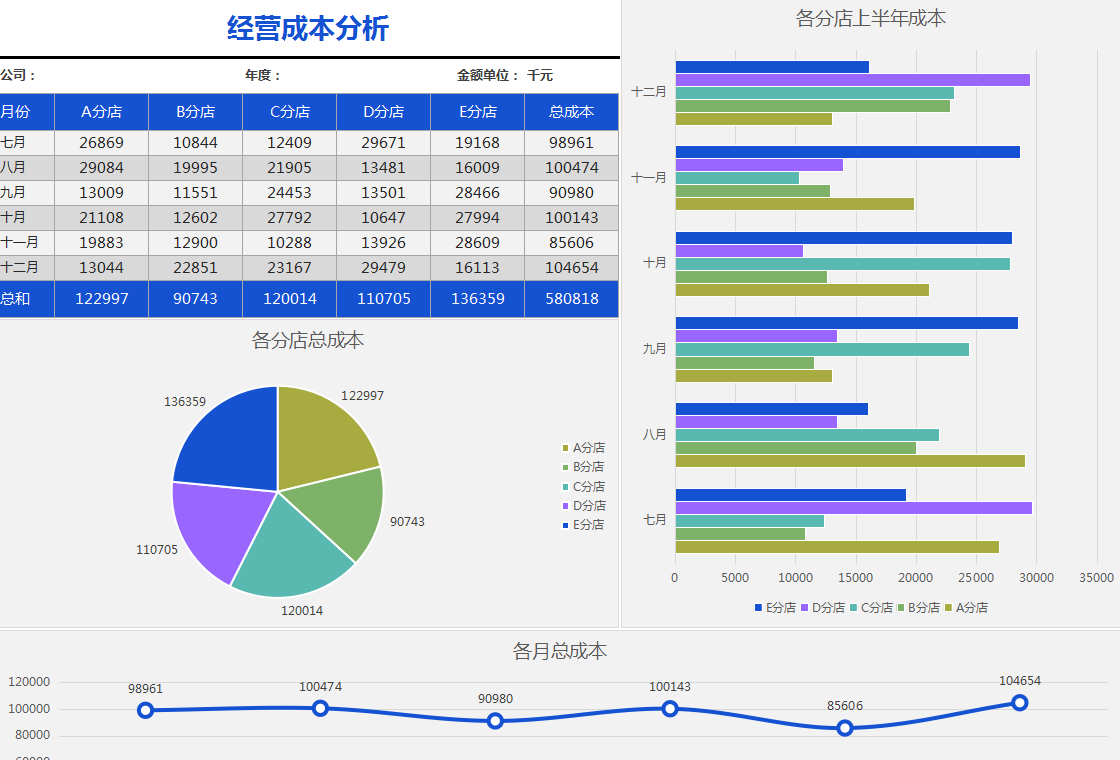The width and height of the screenshot is (1120, 760).
Task: Select the grand total cell 580818
Action: [571, 299]
